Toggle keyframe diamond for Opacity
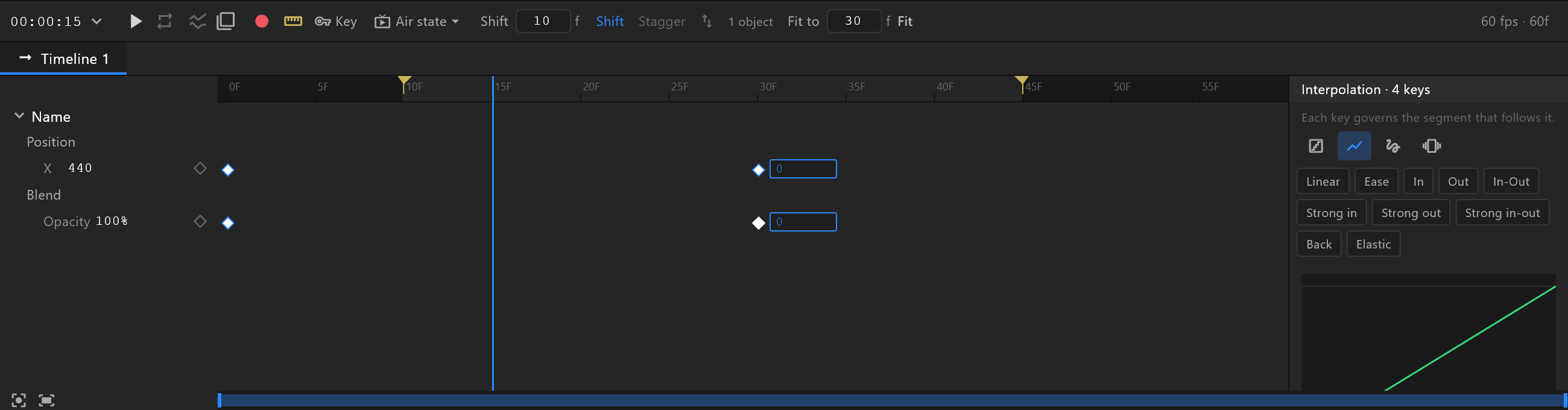Screen dimensions: 1568x410 (200, 221)
